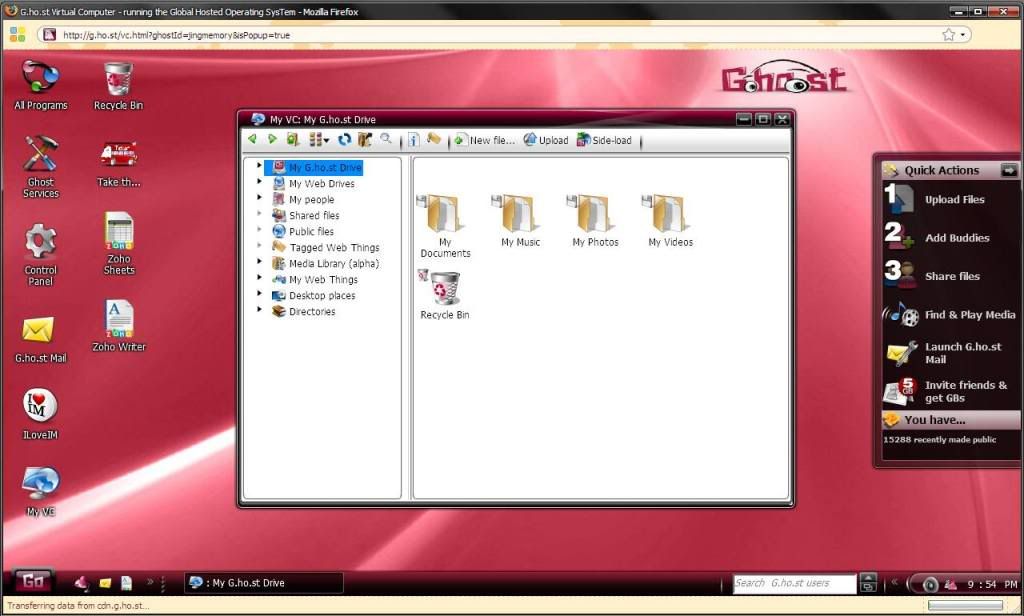Click the Firefox address bar URL

pos(176,35)
